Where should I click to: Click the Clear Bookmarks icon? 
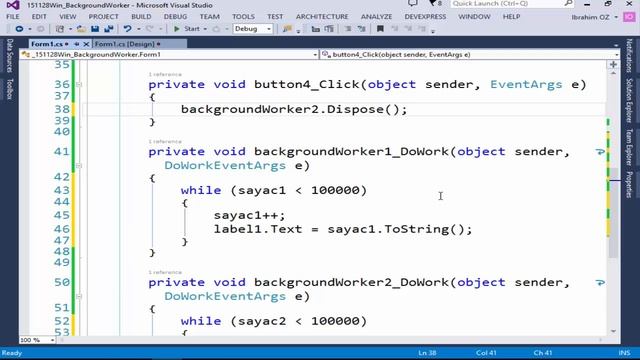click(422, 29)
